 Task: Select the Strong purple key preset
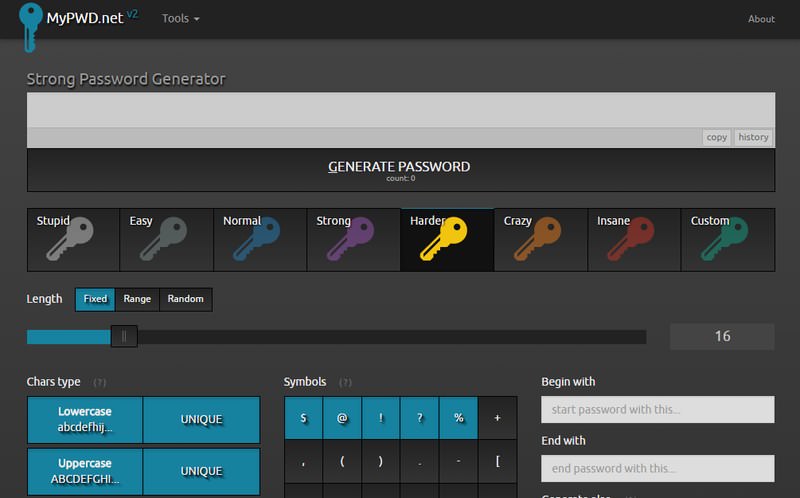tap(354, 240)
